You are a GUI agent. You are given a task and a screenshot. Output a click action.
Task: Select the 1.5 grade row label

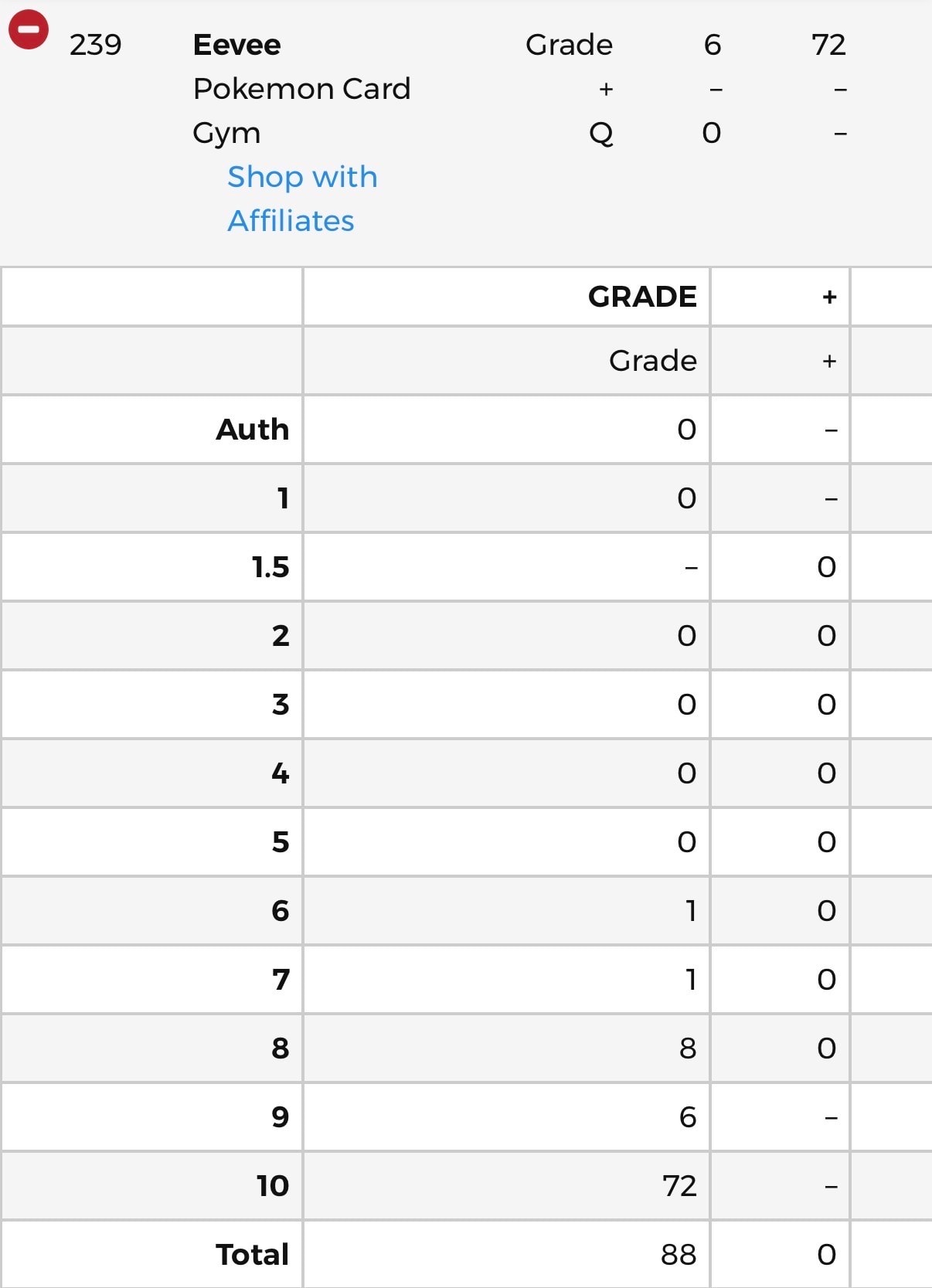[x=270, y=567]
